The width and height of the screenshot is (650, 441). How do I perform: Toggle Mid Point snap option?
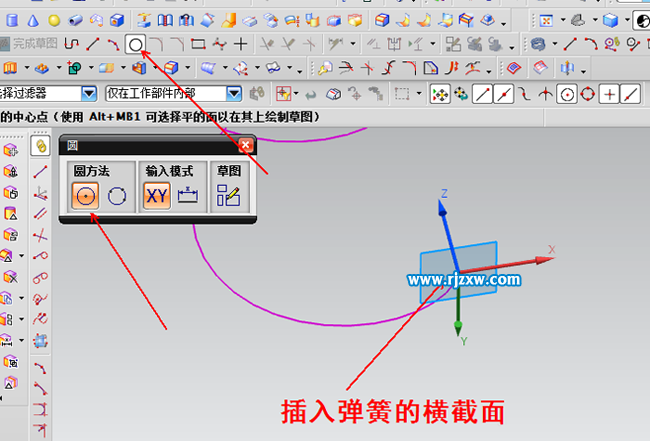tap(504, 94)
